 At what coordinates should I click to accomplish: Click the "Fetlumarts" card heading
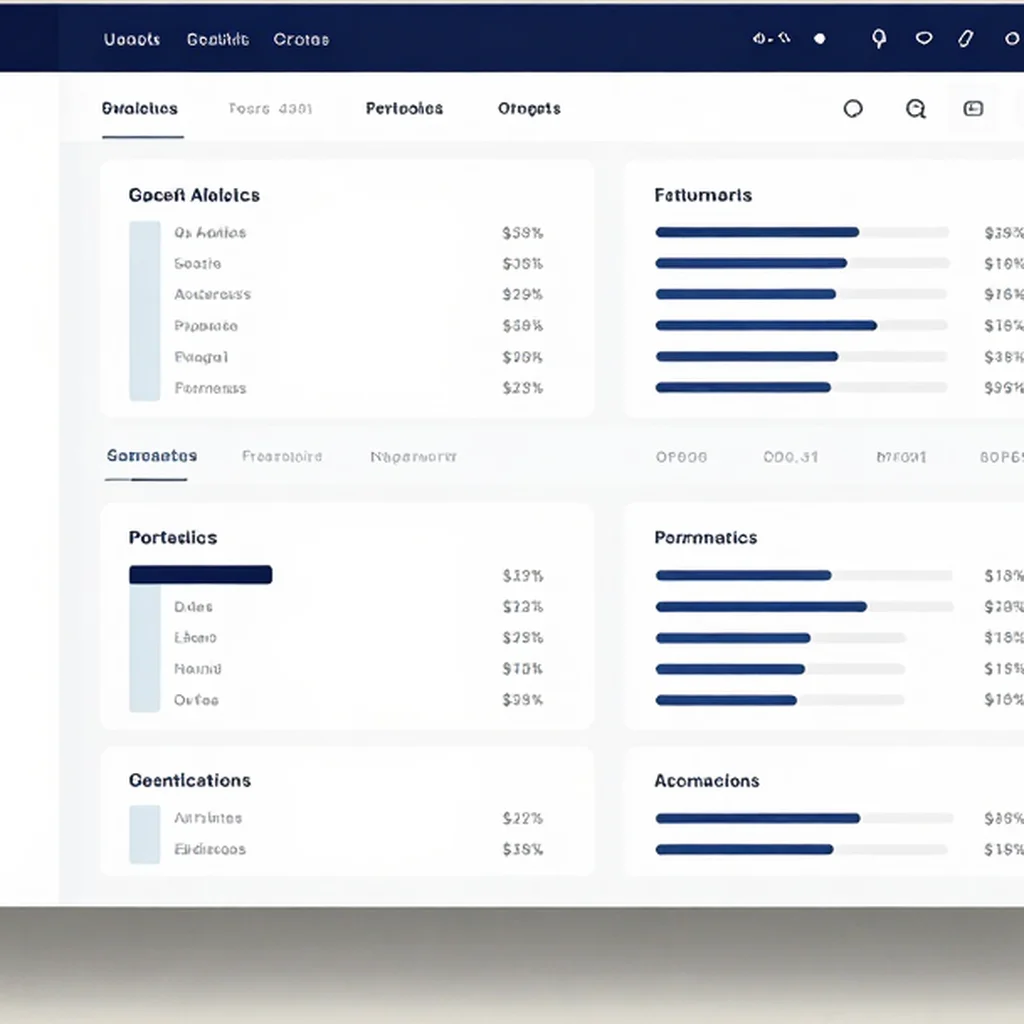pyautogui.click(x=703, y=195)
